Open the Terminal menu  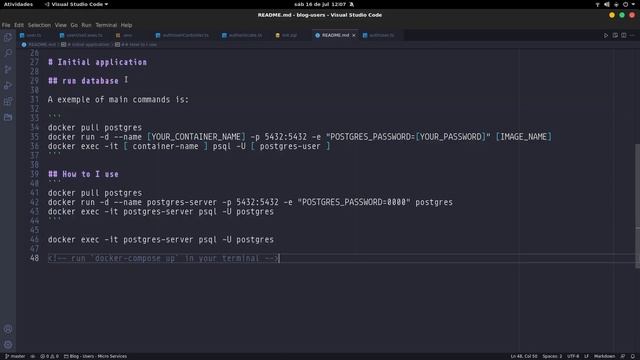[x=106, y=25]
